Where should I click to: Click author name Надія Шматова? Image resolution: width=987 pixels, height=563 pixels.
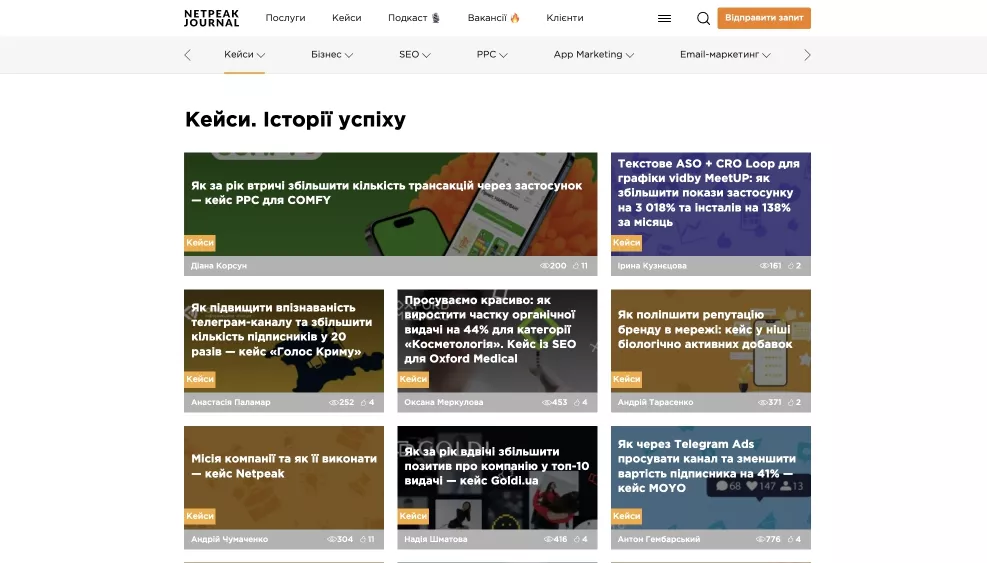(x=436, y=540)
